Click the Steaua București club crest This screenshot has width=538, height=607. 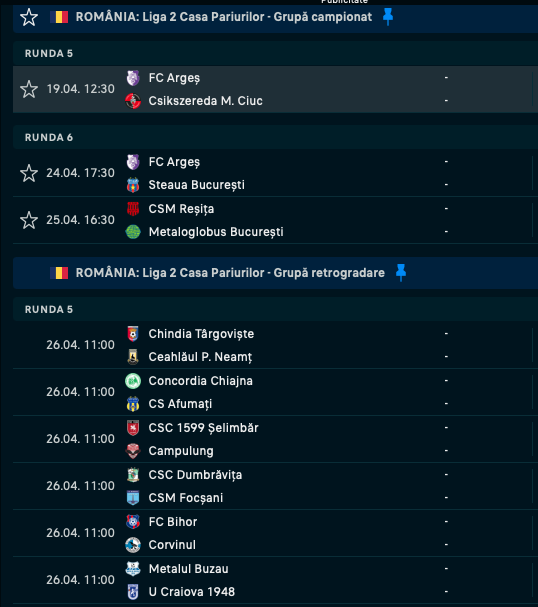pyautogui.click(x=133, y=185)
